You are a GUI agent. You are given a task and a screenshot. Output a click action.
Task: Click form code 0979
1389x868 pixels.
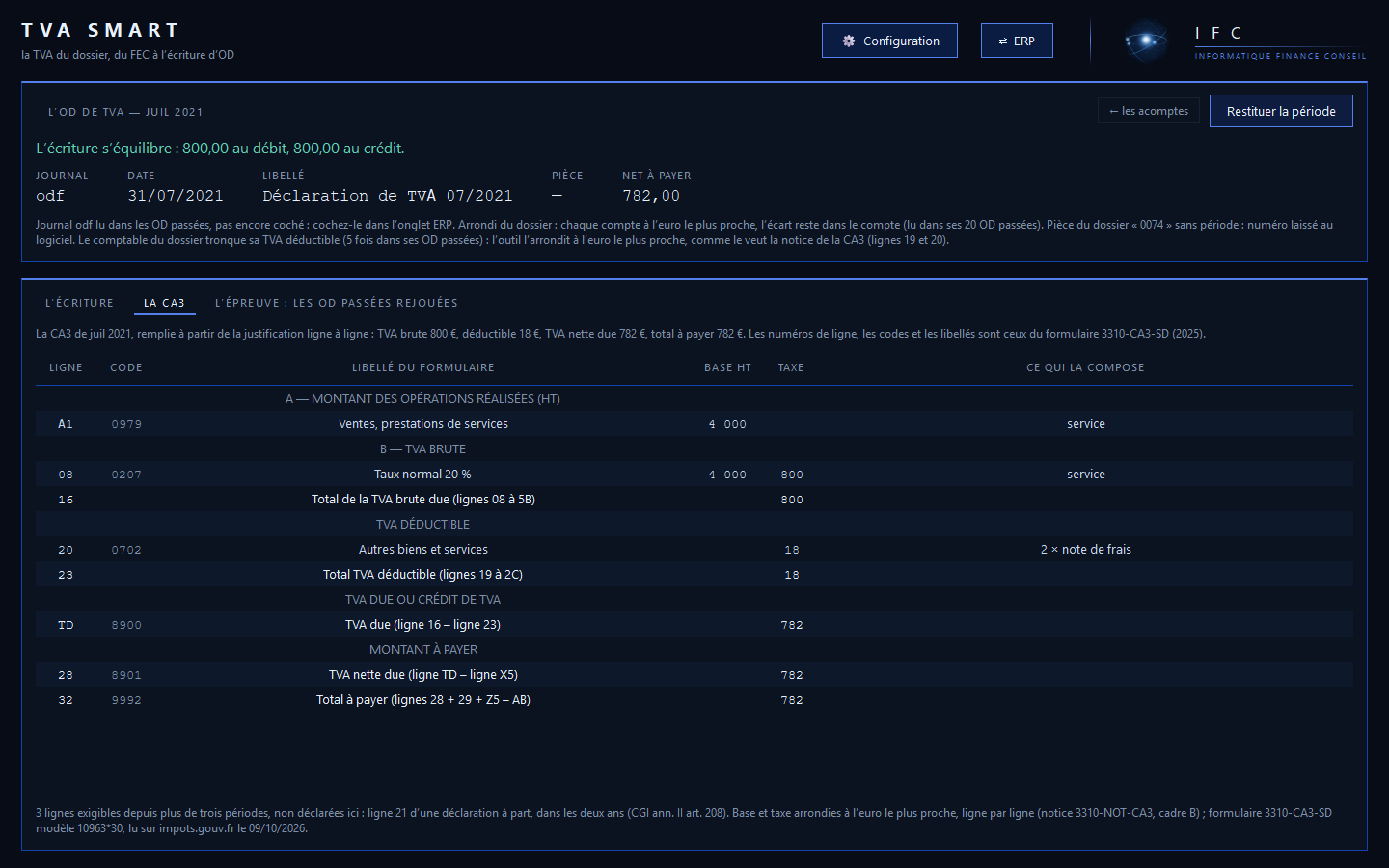point(126,424)
